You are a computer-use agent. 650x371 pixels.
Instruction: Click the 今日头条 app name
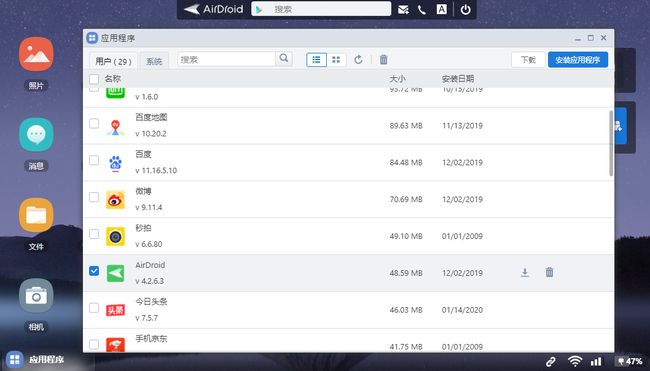tap(151, 302)
